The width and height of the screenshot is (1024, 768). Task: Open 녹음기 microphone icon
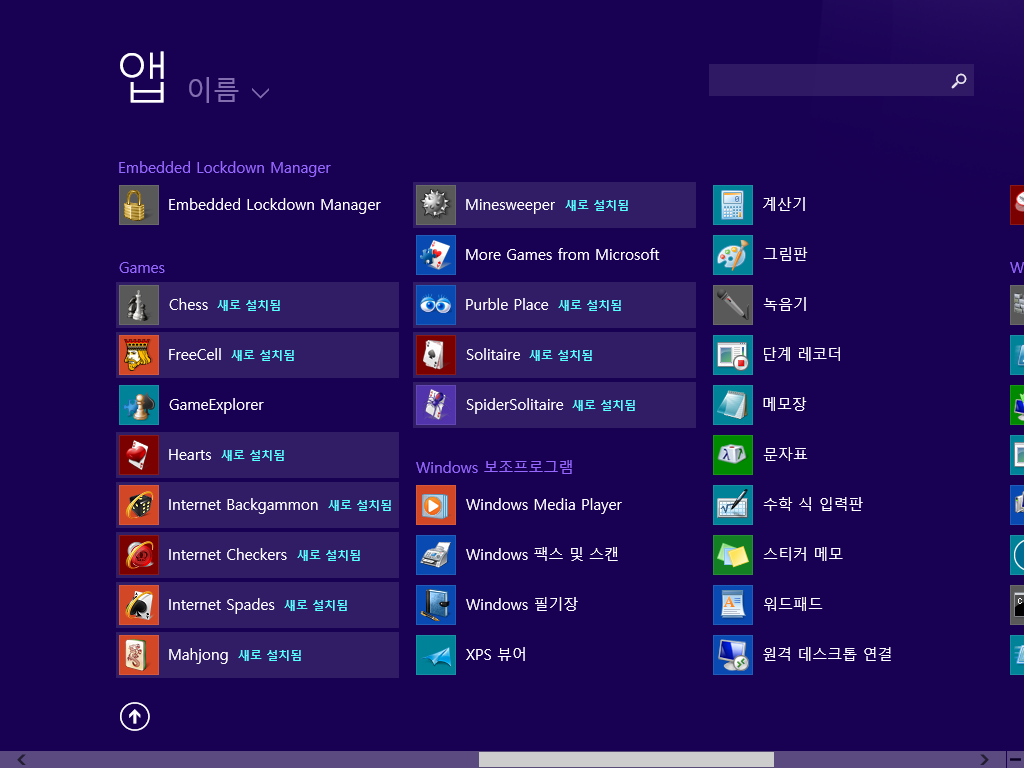pos(733,305)
